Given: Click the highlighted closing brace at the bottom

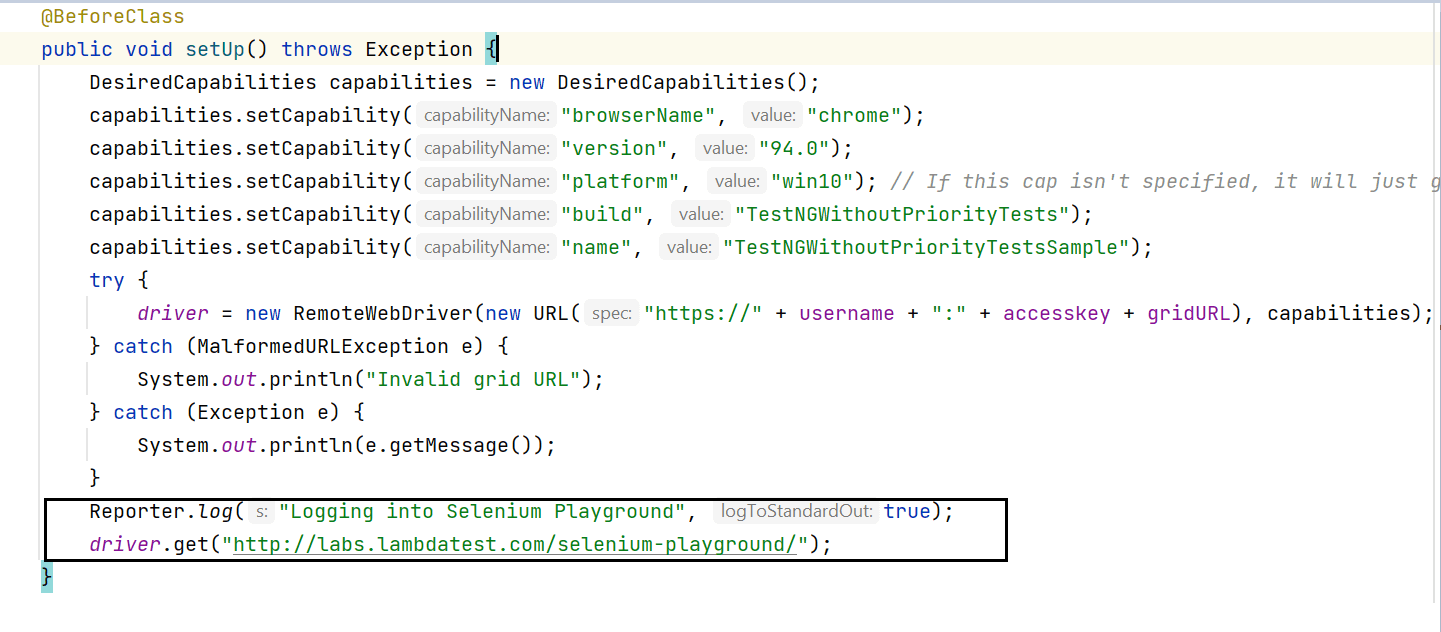Looking at the screenshot, I should (46, 577).
